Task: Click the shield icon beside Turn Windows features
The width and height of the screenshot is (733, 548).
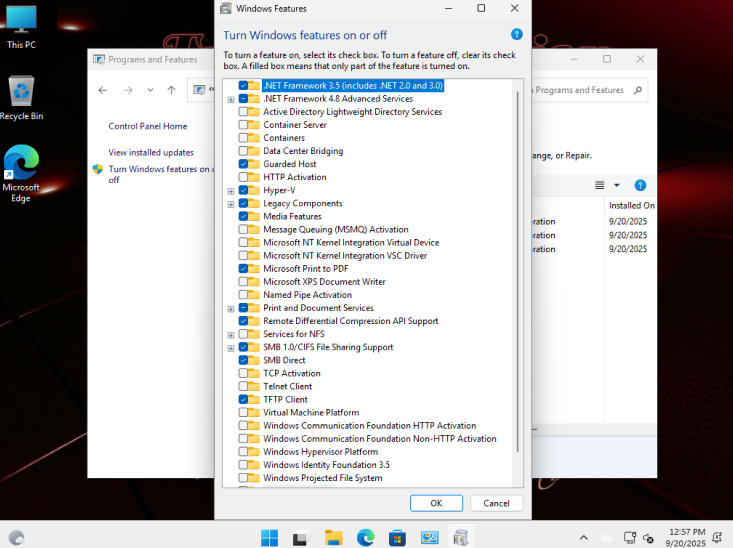Action: pyautogui.click(x=98, y=169)
